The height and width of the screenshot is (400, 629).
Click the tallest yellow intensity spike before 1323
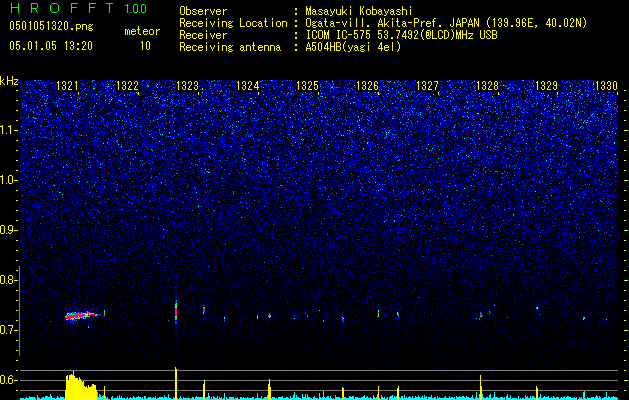(x=176, y=383)
